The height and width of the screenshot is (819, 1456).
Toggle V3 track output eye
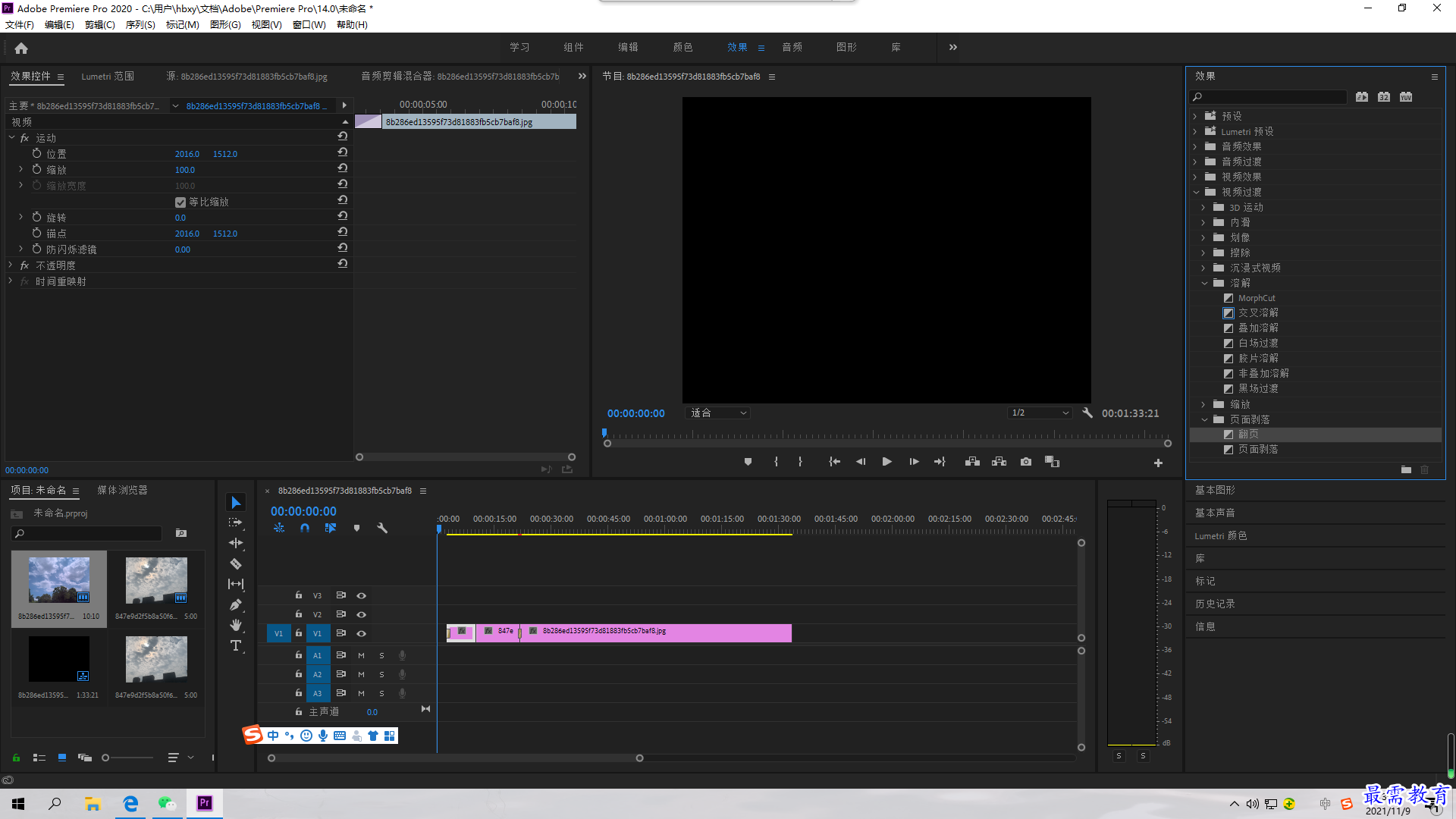pyautogui.click(x=362, y=595)
